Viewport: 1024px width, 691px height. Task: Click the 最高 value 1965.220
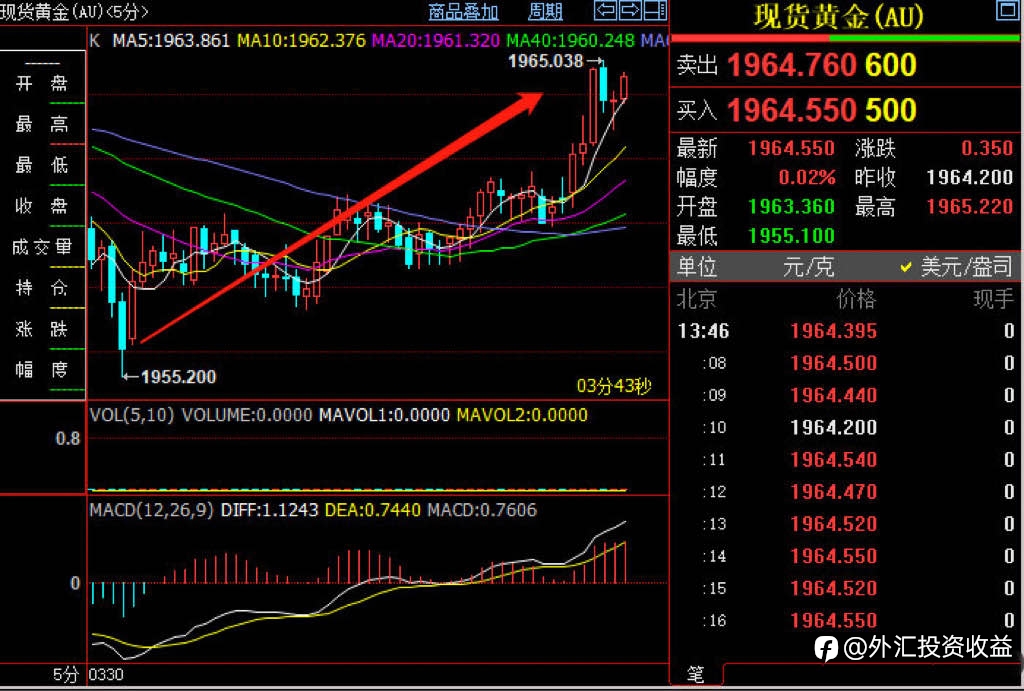click(x=969, y=207)
